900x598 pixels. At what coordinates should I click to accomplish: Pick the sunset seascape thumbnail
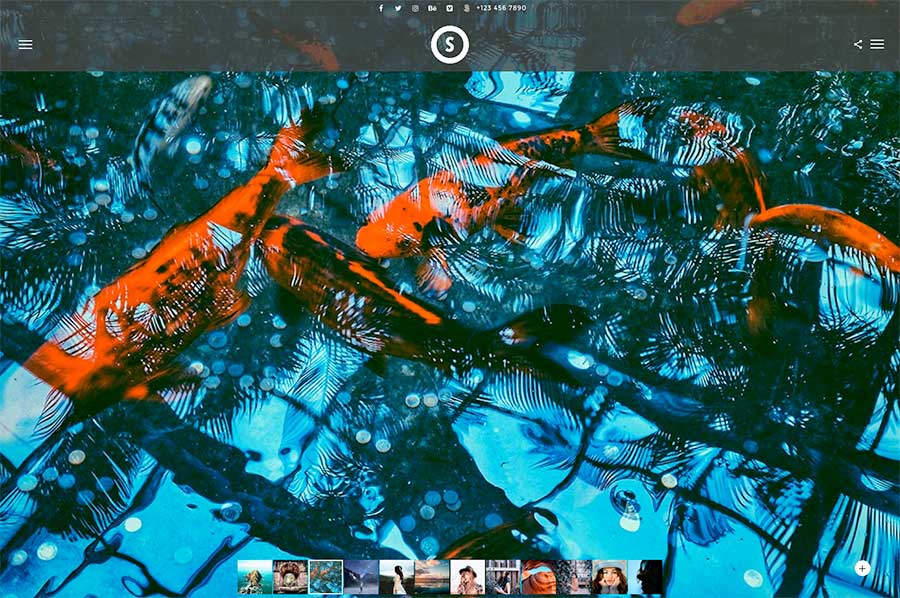click(x=431, y=577)
